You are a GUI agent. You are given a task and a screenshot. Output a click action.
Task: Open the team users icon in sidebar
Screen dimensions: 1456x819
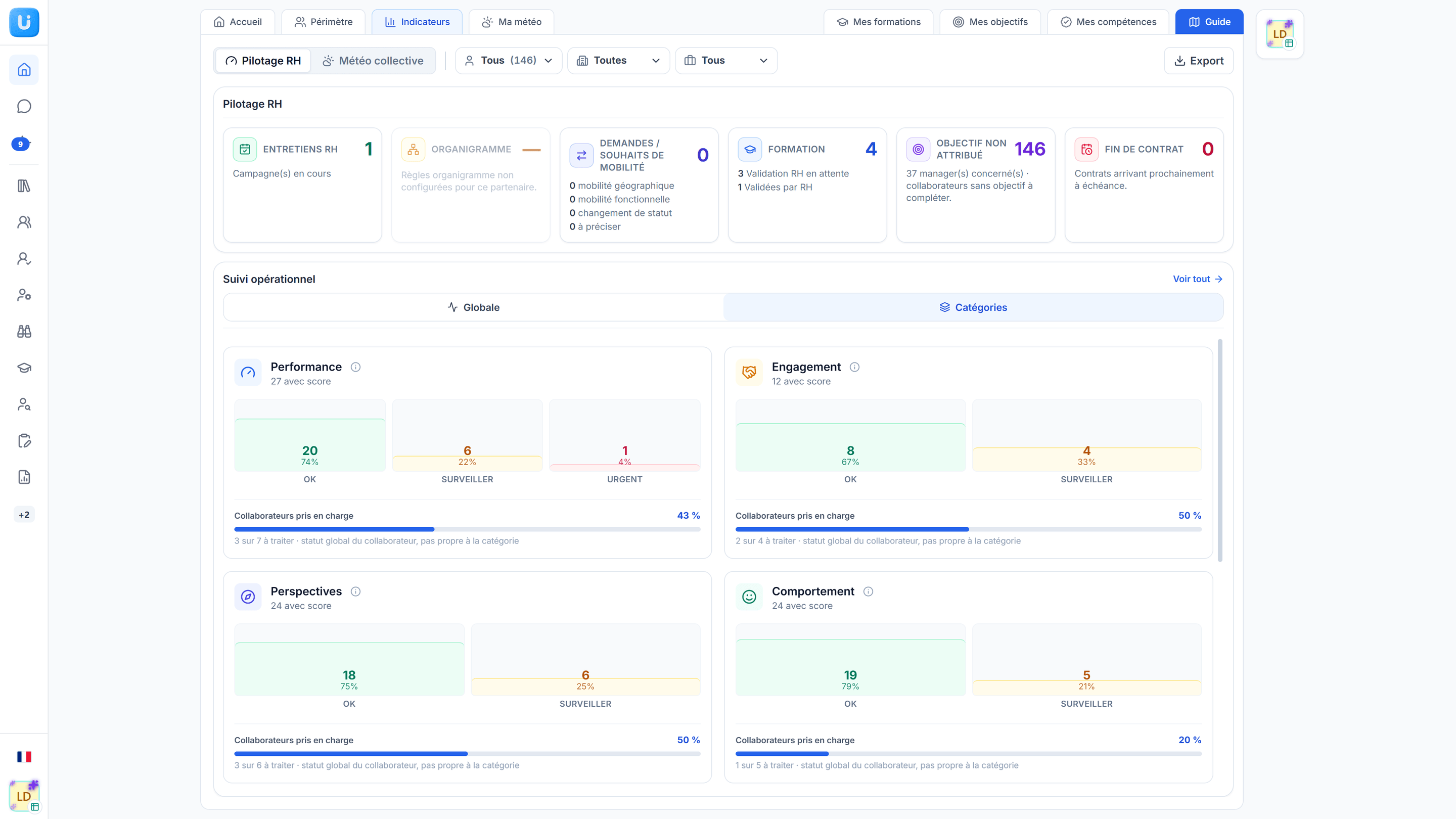tap(24, 222)
